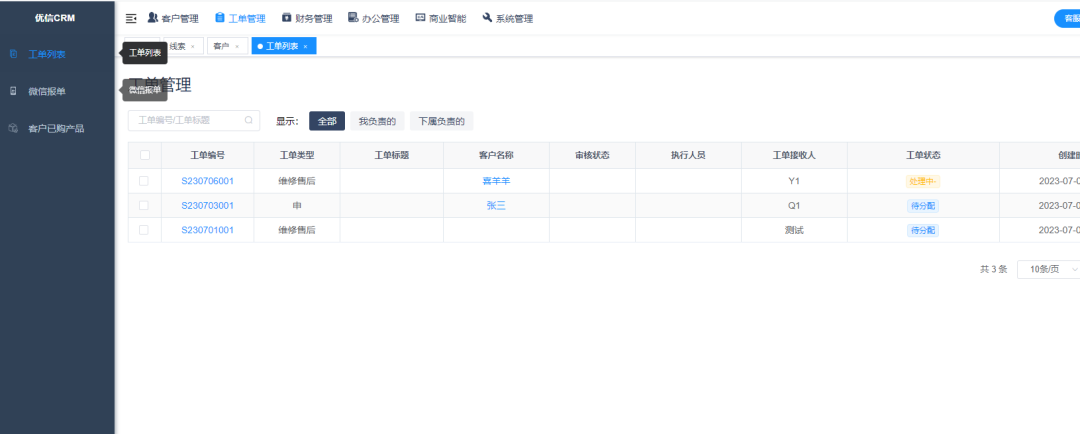Click the search magnifier icon in 工单 field
1080x434 pixels.
click(249, 121)
